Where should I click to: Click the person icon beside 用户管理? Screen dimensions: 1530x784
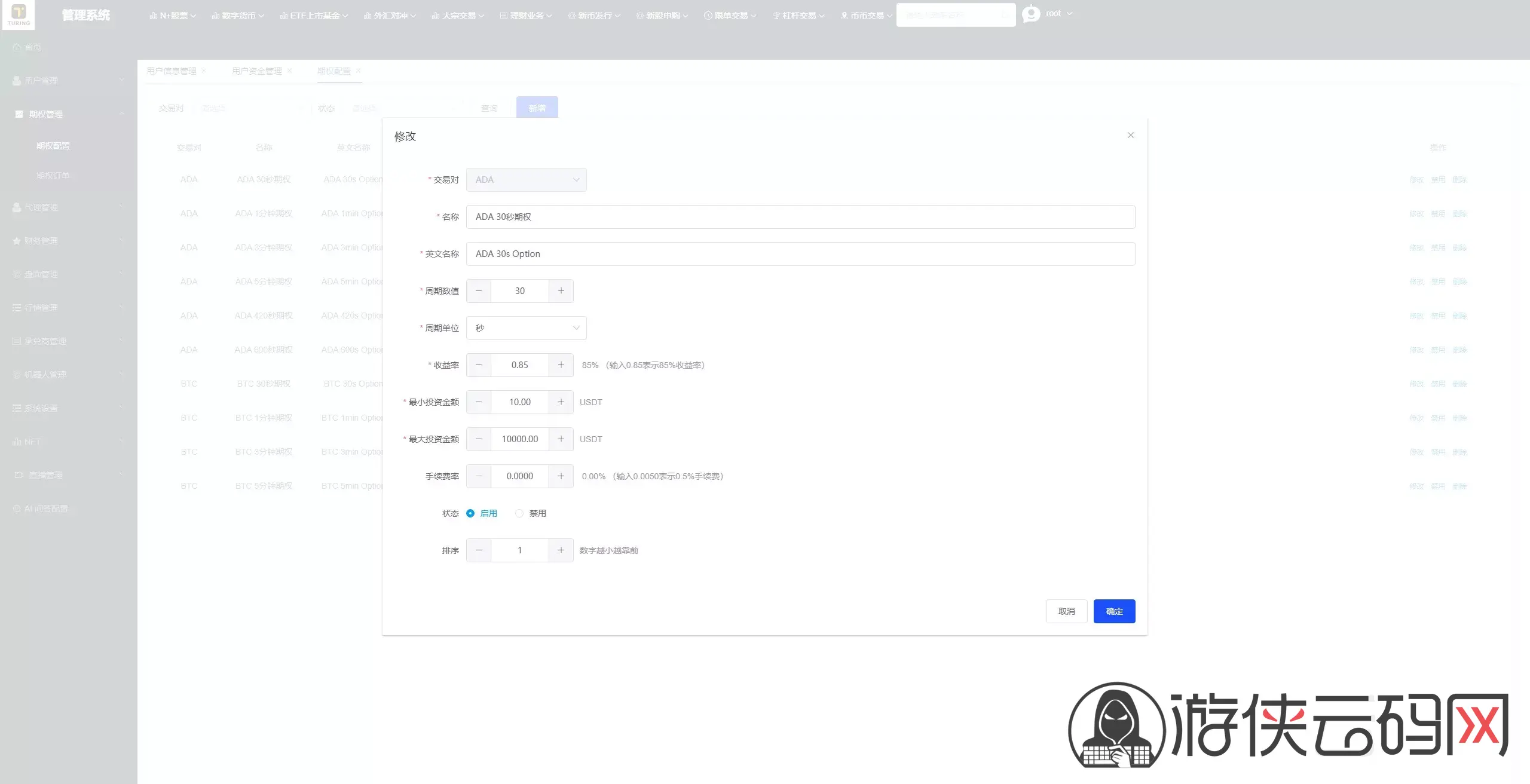[17, 81]
